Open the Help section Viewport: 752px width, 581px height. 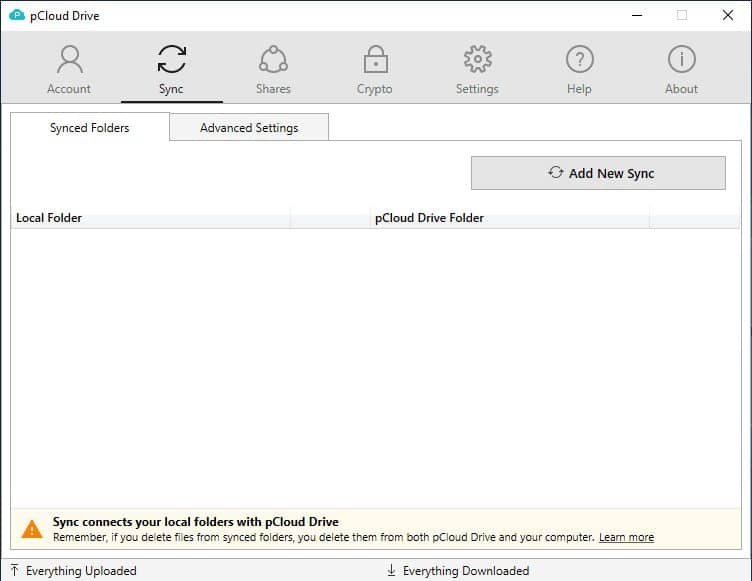pos(579,69)
